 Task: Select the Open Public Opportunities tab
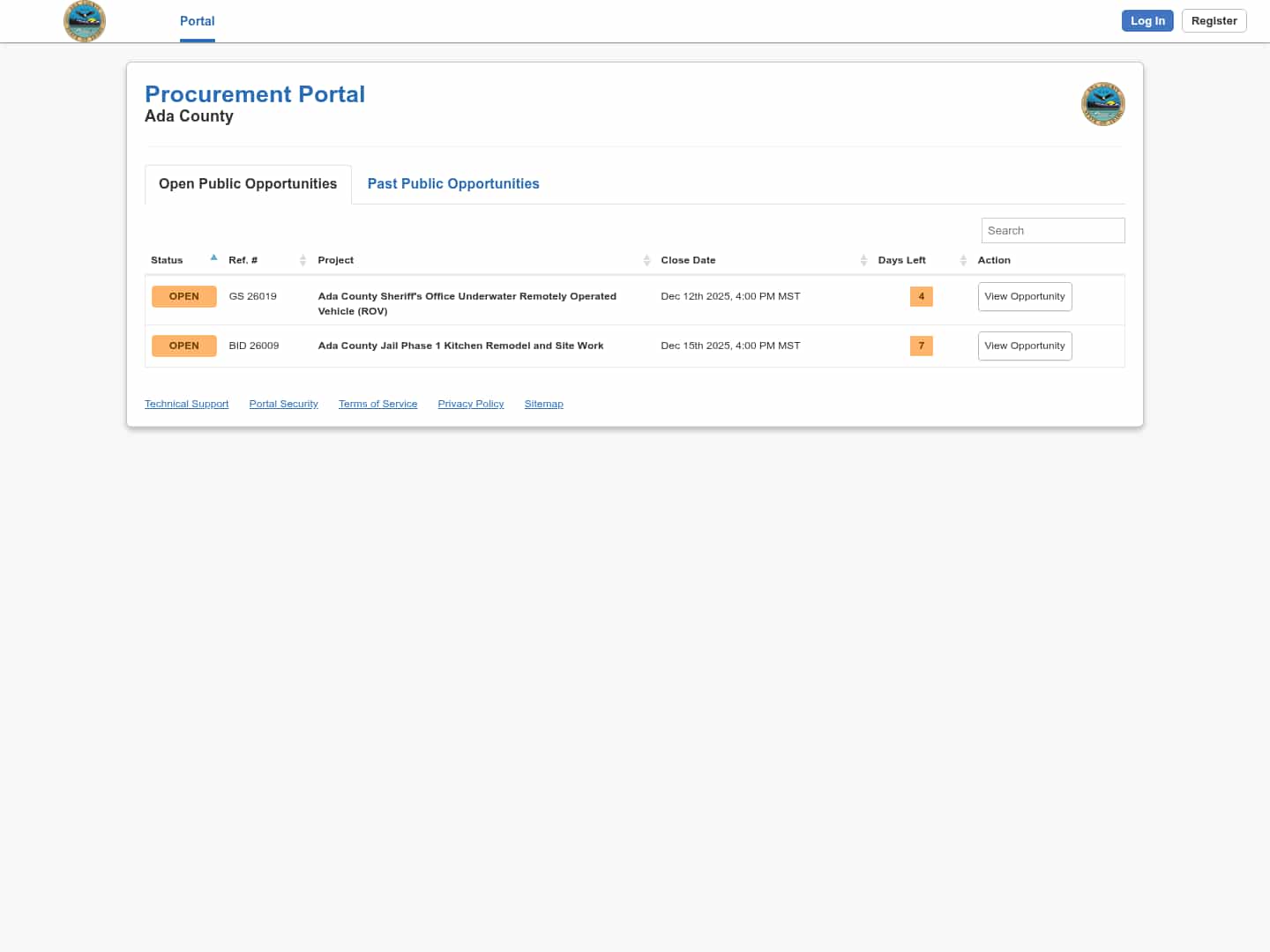248,183
